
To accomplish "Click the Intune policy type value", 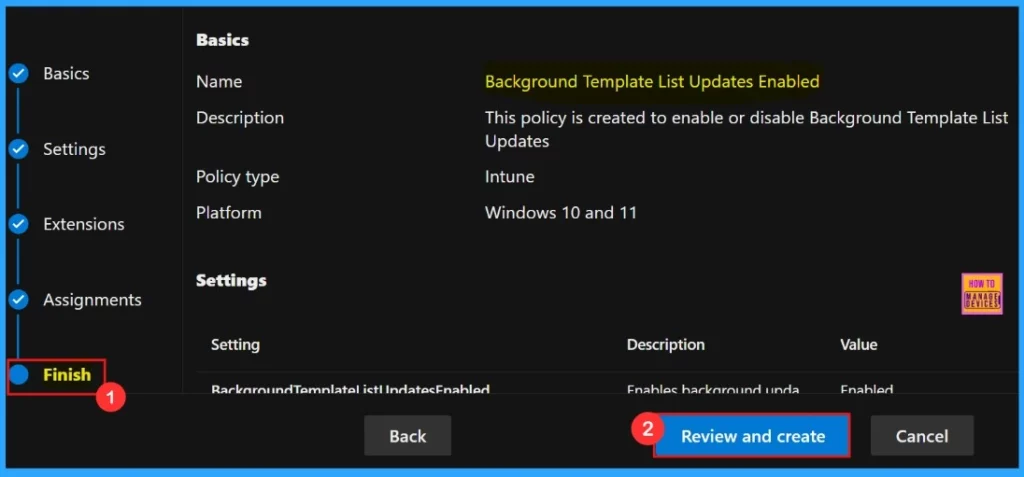I will [509, 176].
